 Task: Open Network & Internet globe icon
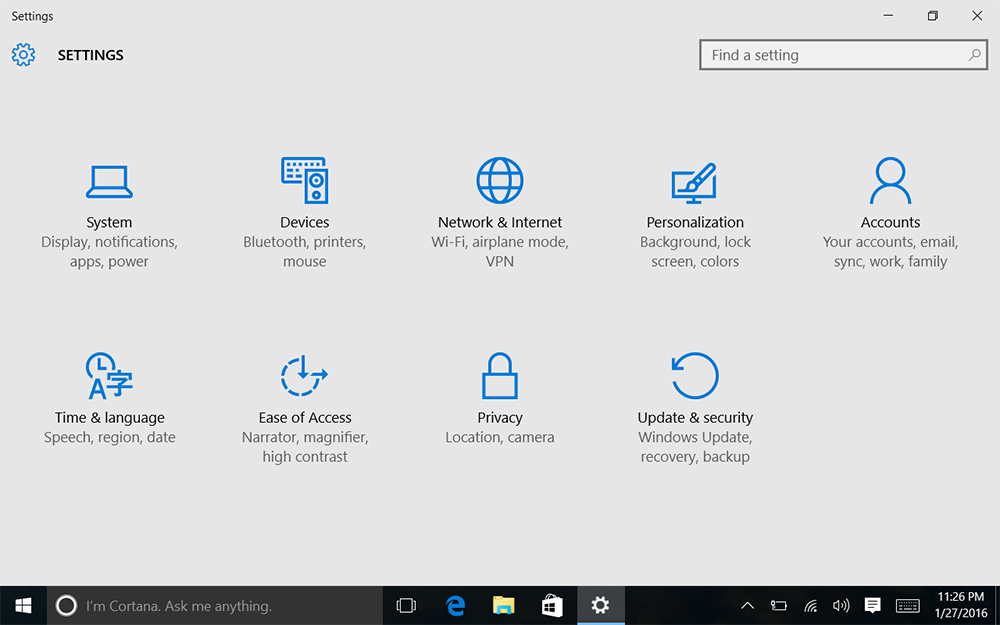[500, 181]
